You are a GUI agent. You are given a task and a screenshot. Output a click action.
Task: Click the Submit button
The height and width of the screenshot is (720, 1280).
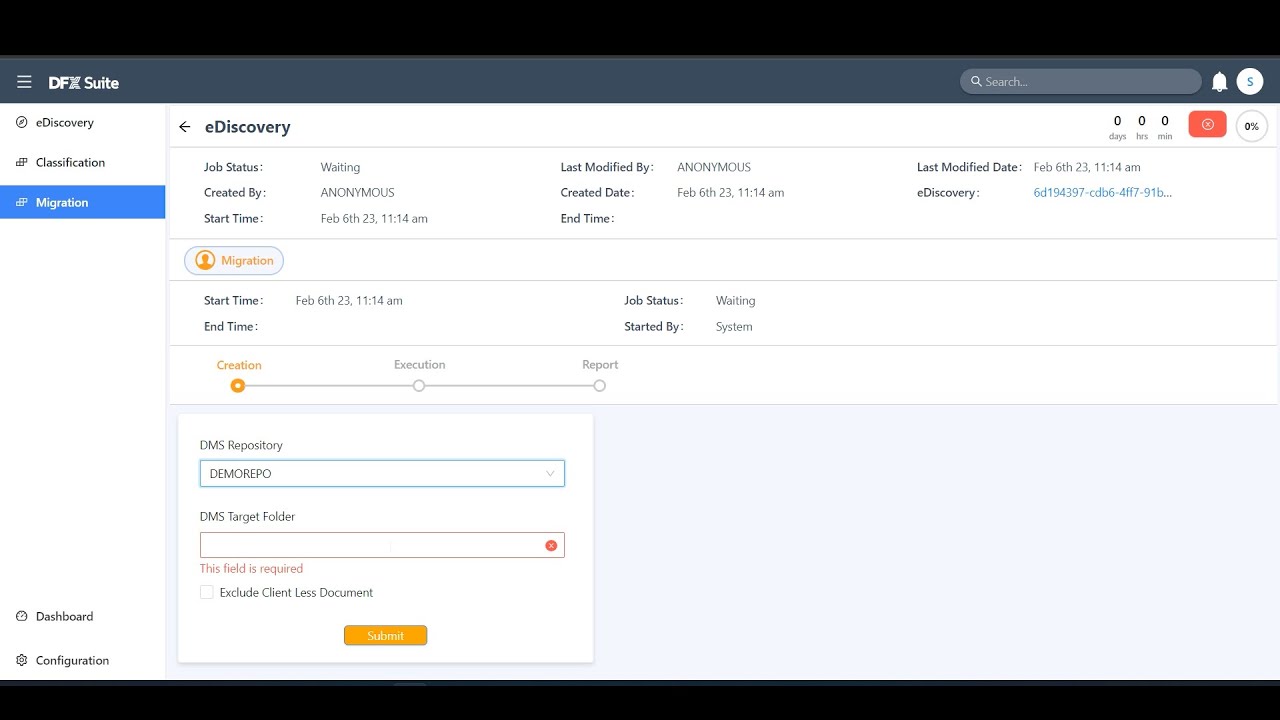click(385, 635)
